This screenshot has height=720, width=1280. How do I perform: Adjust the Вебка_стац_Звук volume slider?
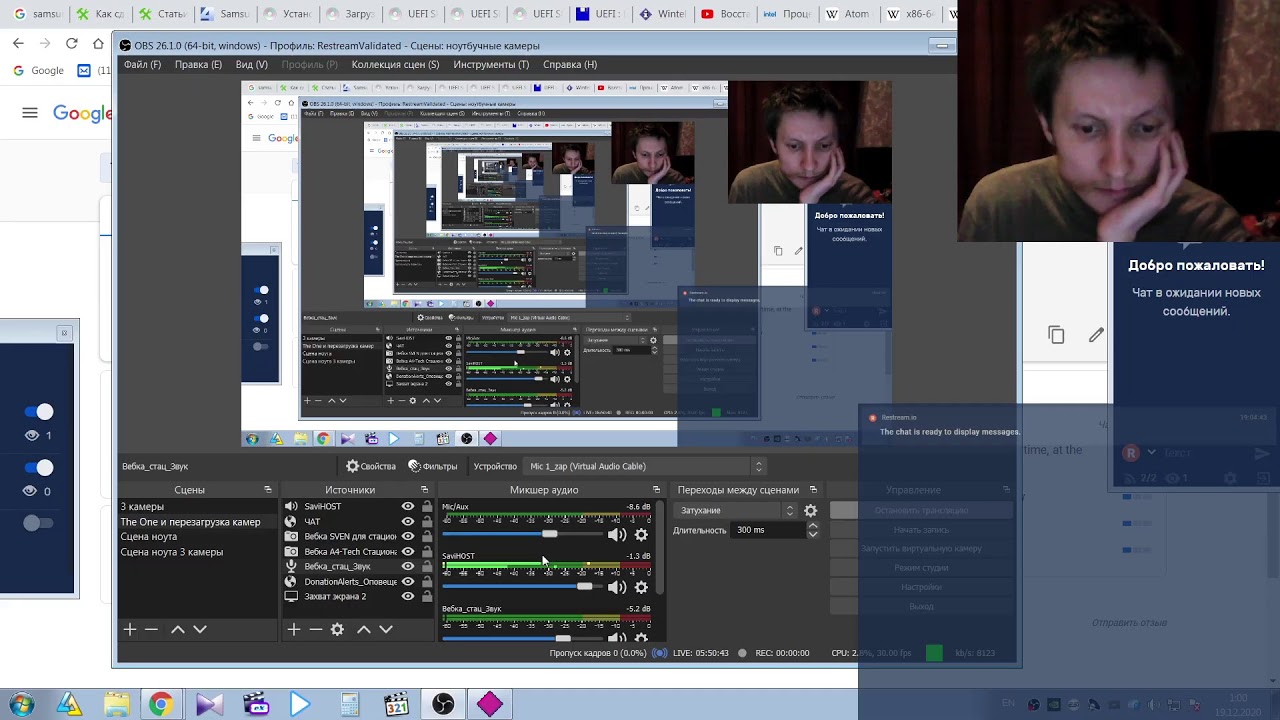coord(562,638)
